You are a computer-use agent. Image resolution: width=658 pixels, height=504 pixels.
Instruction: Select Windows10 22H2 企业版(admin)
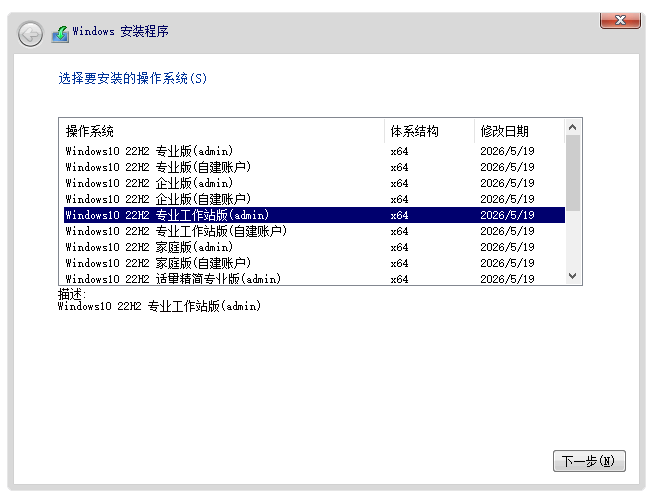[x=314, y=183]
